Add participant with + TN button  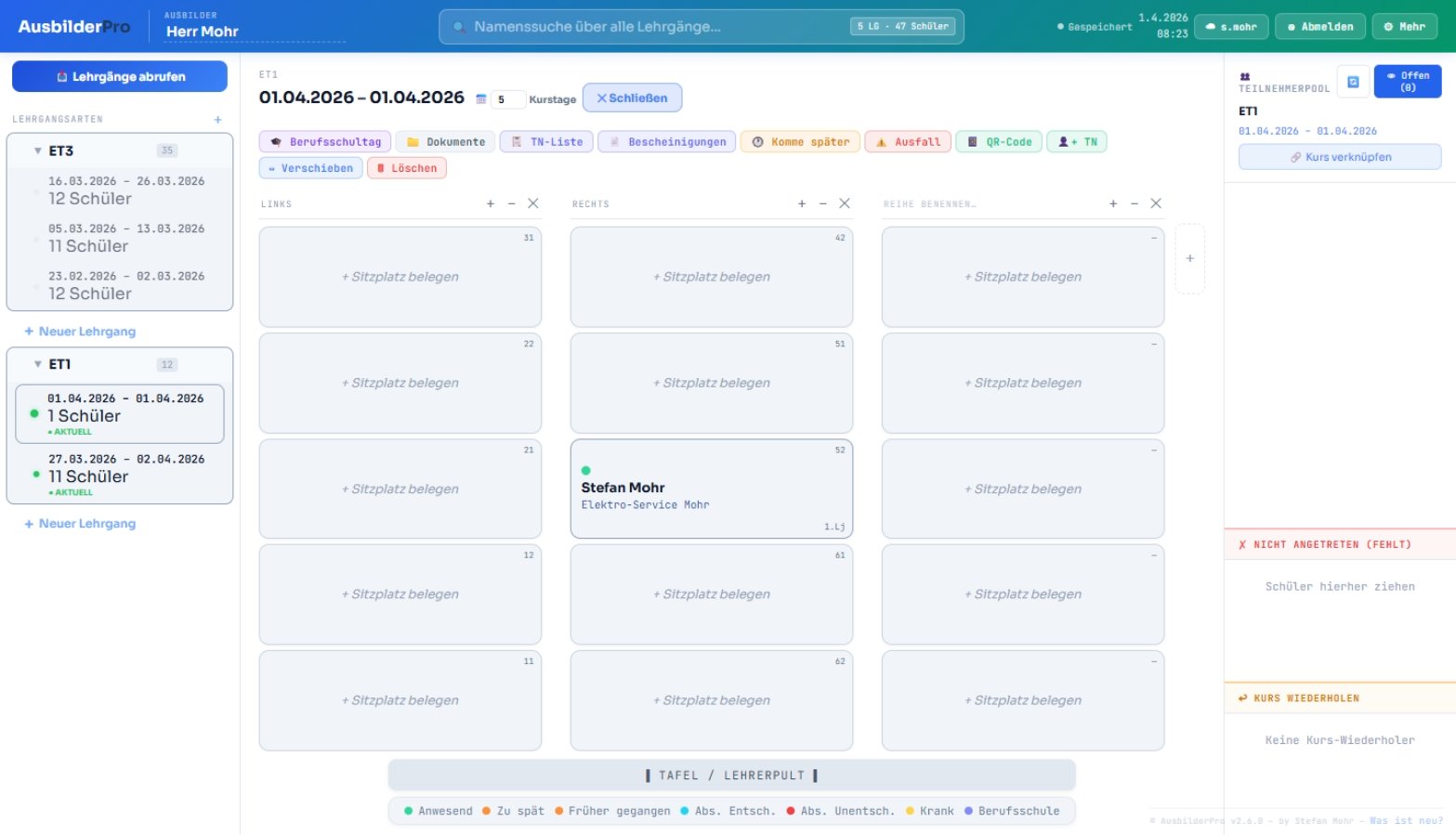coord(1077,142)
